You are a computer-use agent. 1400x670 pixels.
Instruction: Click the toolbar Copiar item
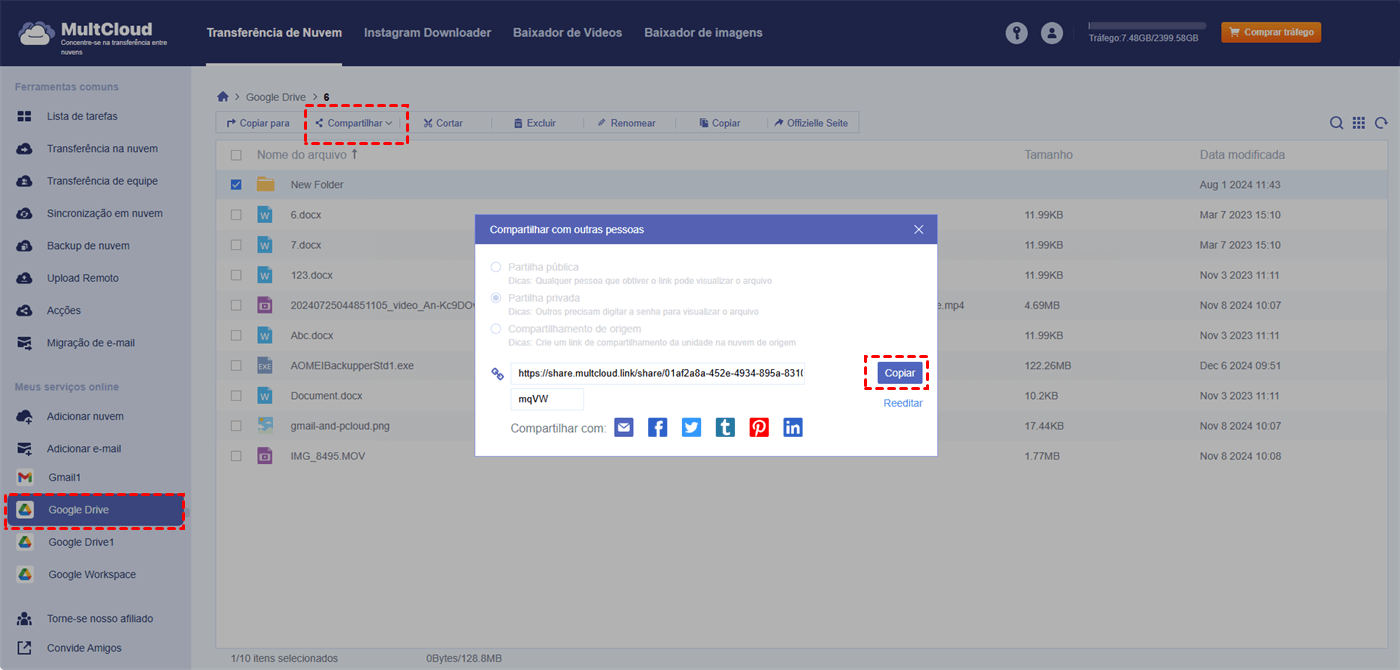pos(720,123)
